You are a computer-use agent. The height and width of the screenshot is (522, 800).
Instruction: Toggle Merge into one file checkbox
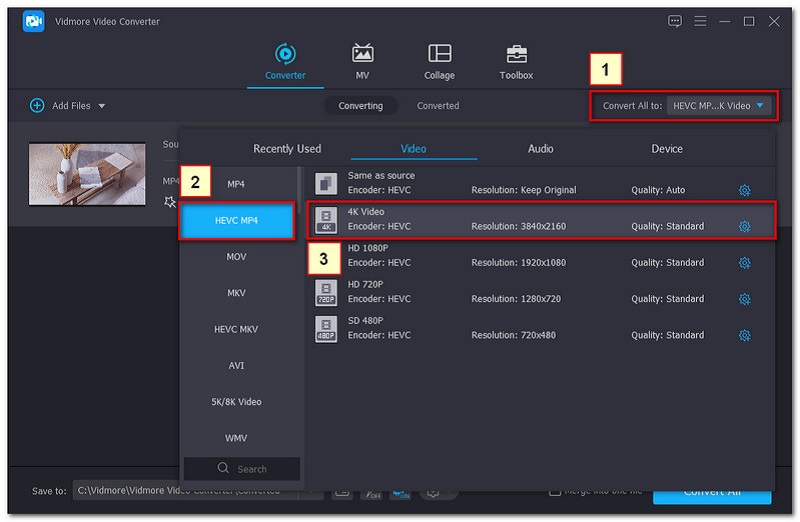click(x=555, y=491)
